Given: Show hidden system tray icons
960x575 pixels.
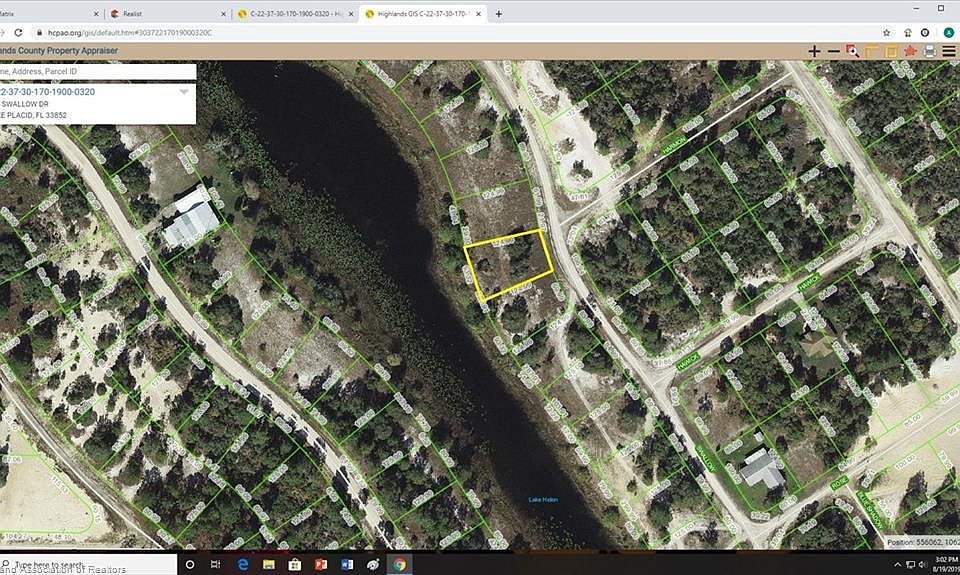Looking at the screenshot, I should click(x=897, y=565).
